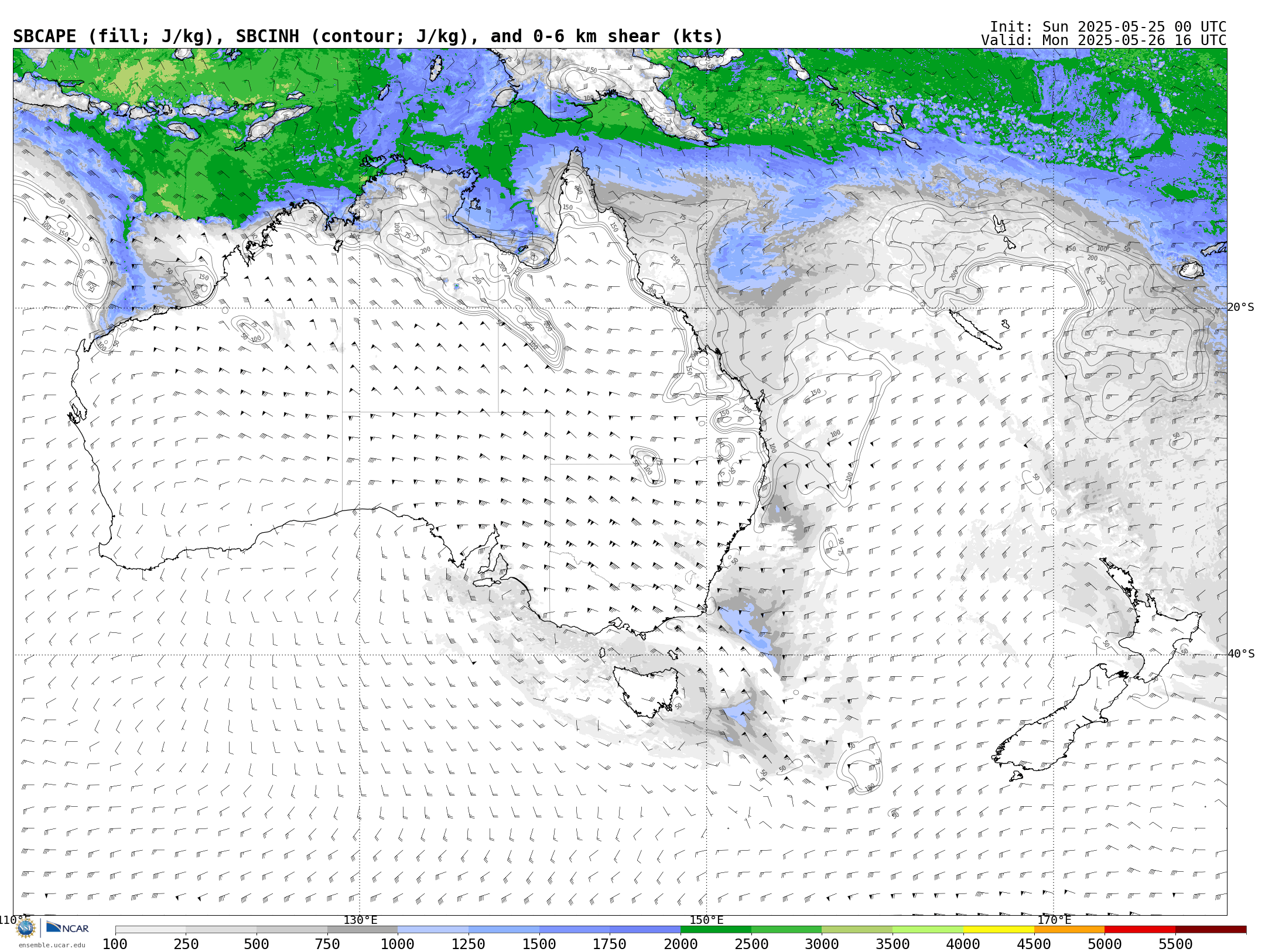The width and height of the screenshot is (1265, 952).
Task: Click the 1750 colorbar label
Action: (610, 944)
